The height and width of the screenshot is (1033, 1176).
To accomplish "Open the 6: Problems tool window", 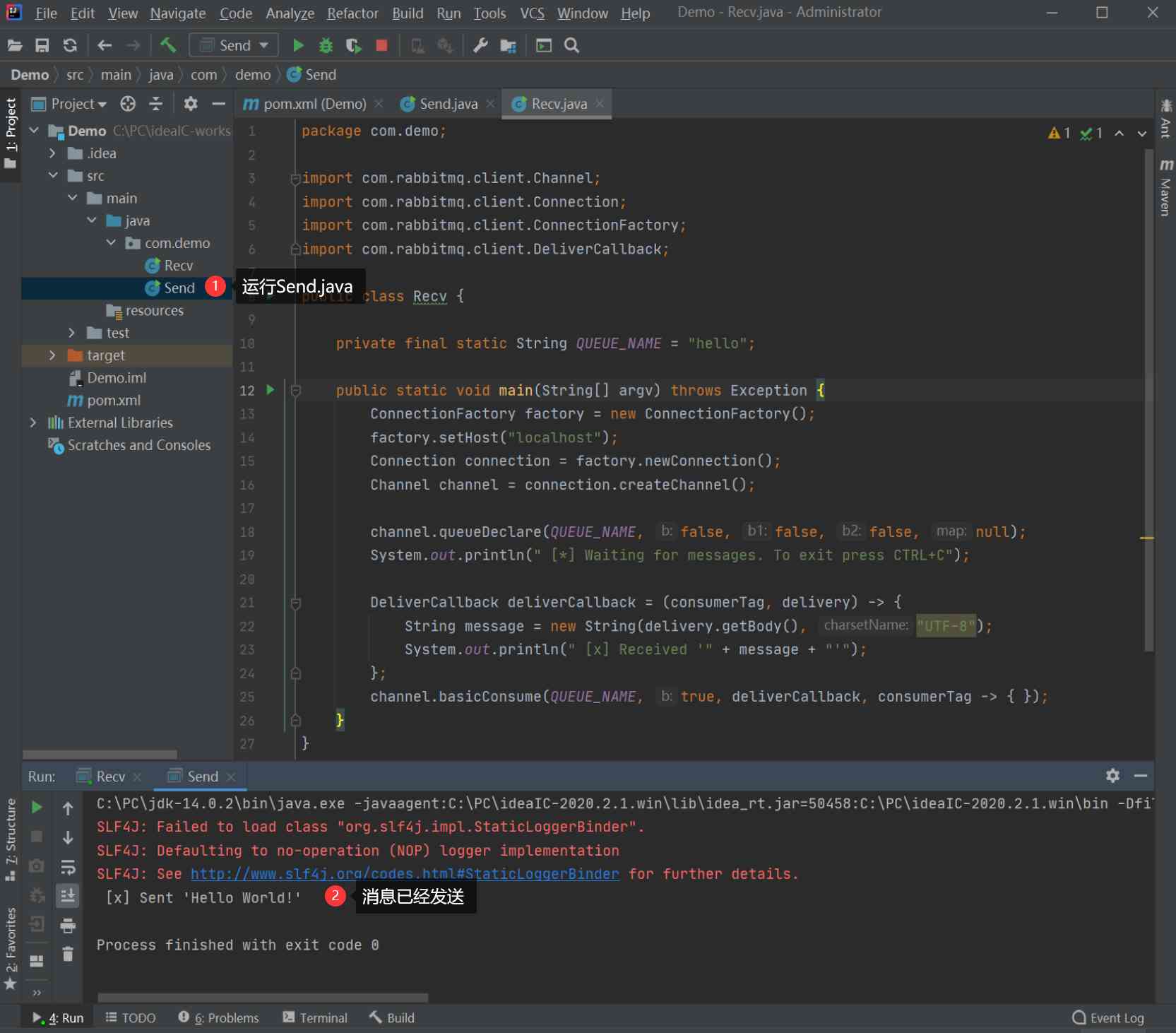I will (219, 1018).
